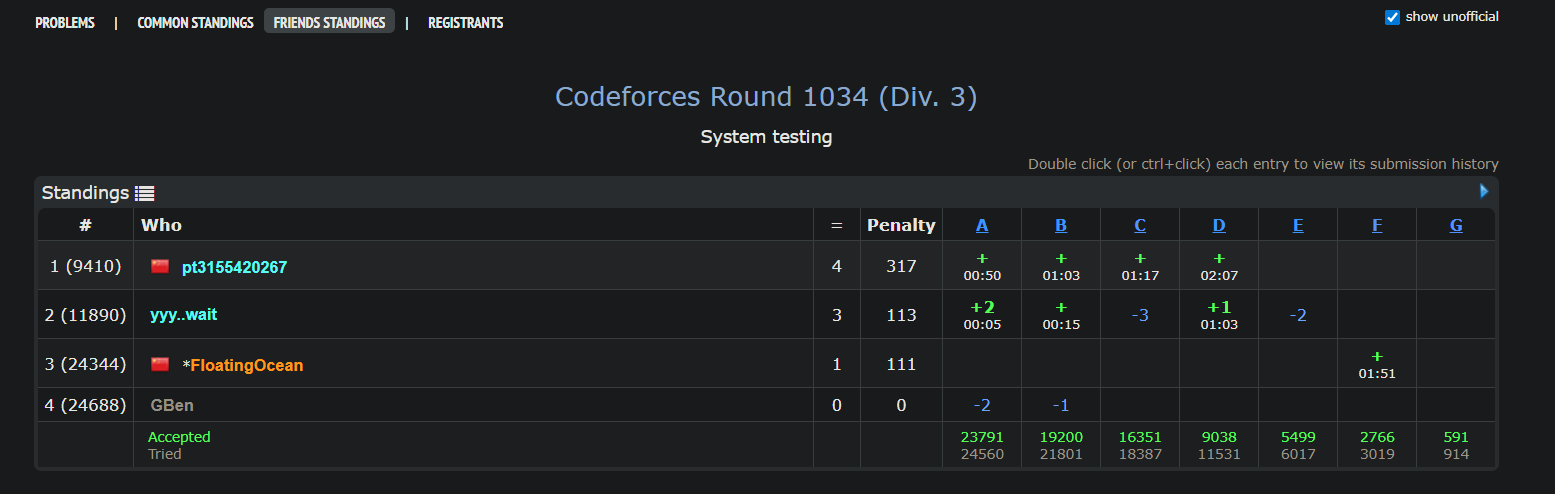Open the pt3155420267 user profile
Image resolution: width=1555 pixels, height=494 pixels.
[234, 267]
